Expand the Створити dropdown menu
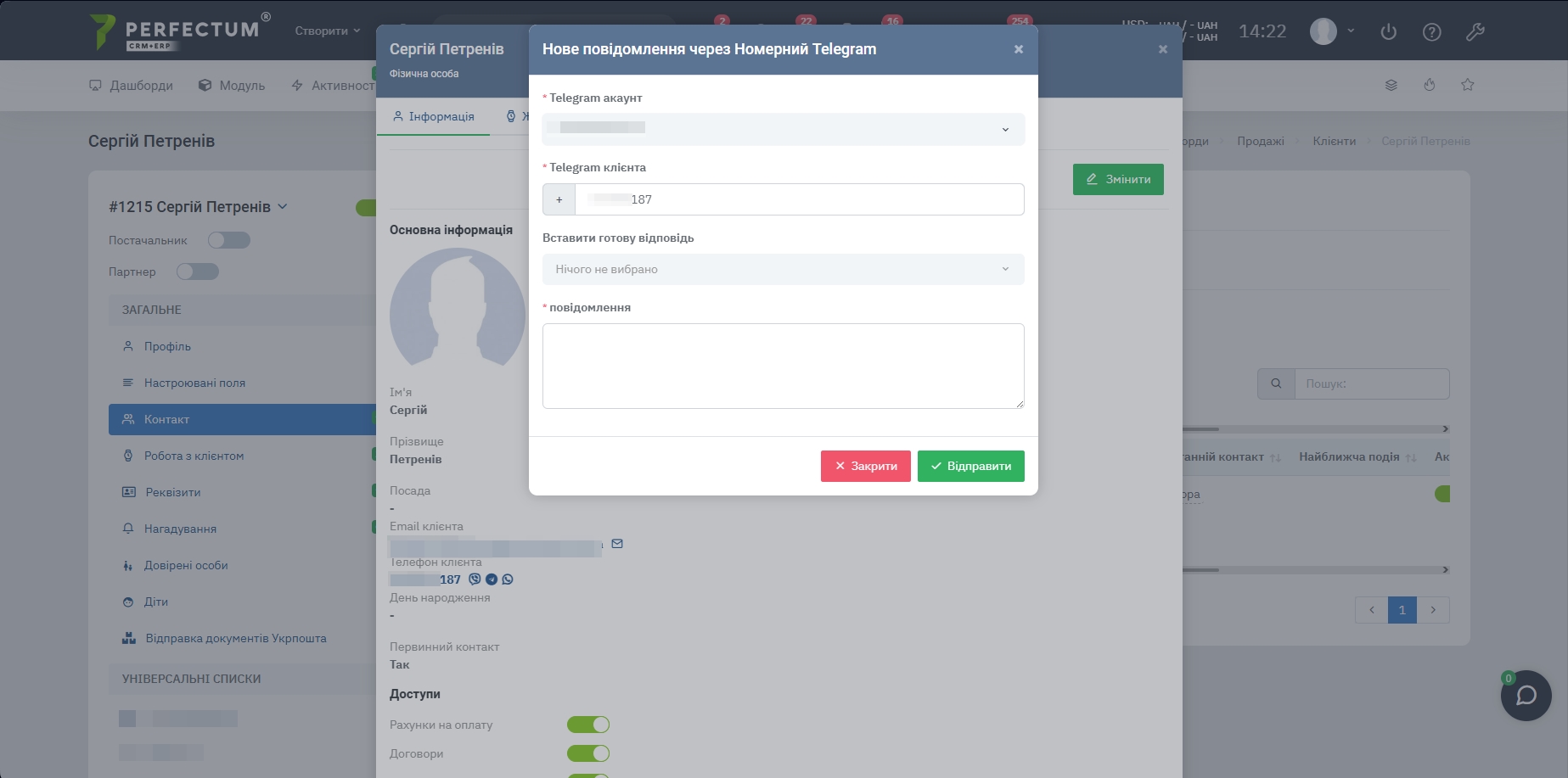 328,31
